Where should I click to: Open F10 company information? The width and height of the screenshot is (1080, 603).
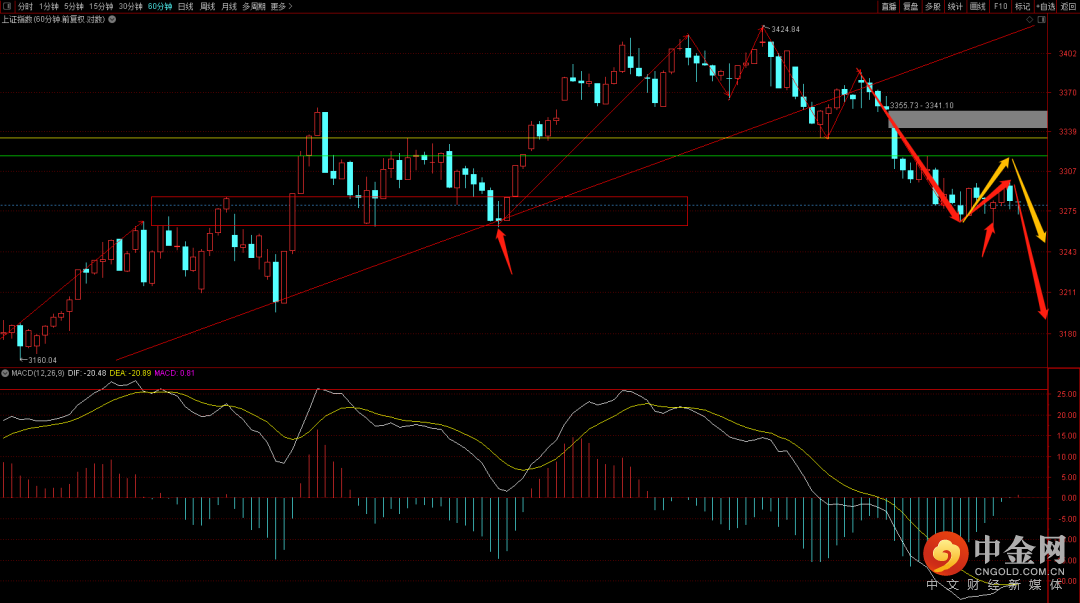click(x=1000, y=6)
